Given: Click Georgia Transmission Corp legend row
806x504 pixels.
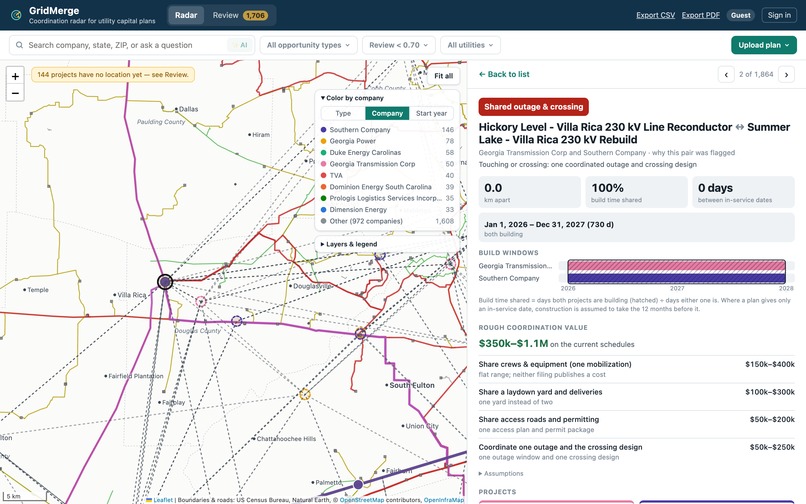Looking at the screenshot, I should pos(387,164).
